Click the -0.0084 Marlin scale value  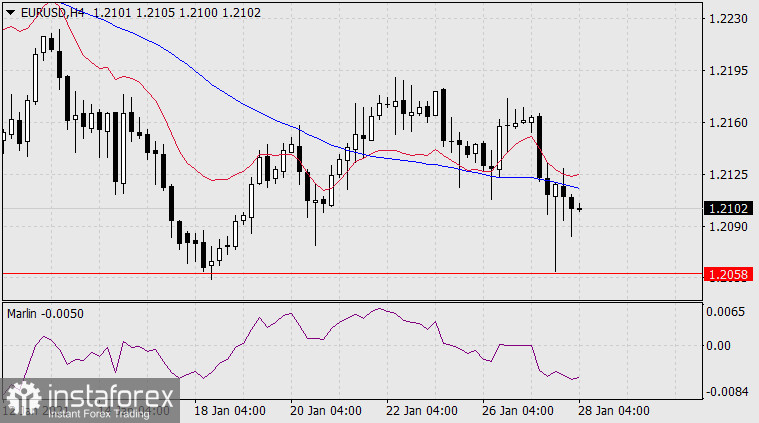727,391
